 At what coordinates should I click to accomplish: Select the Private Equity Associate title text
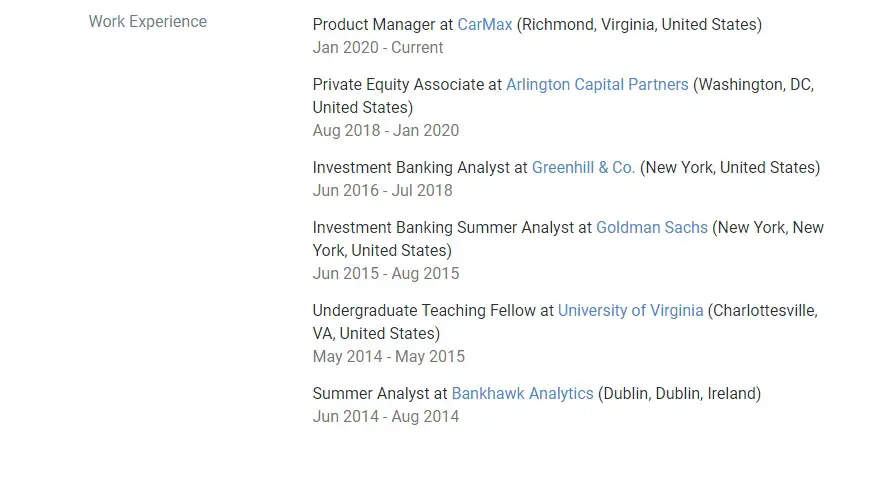(398, 84)
